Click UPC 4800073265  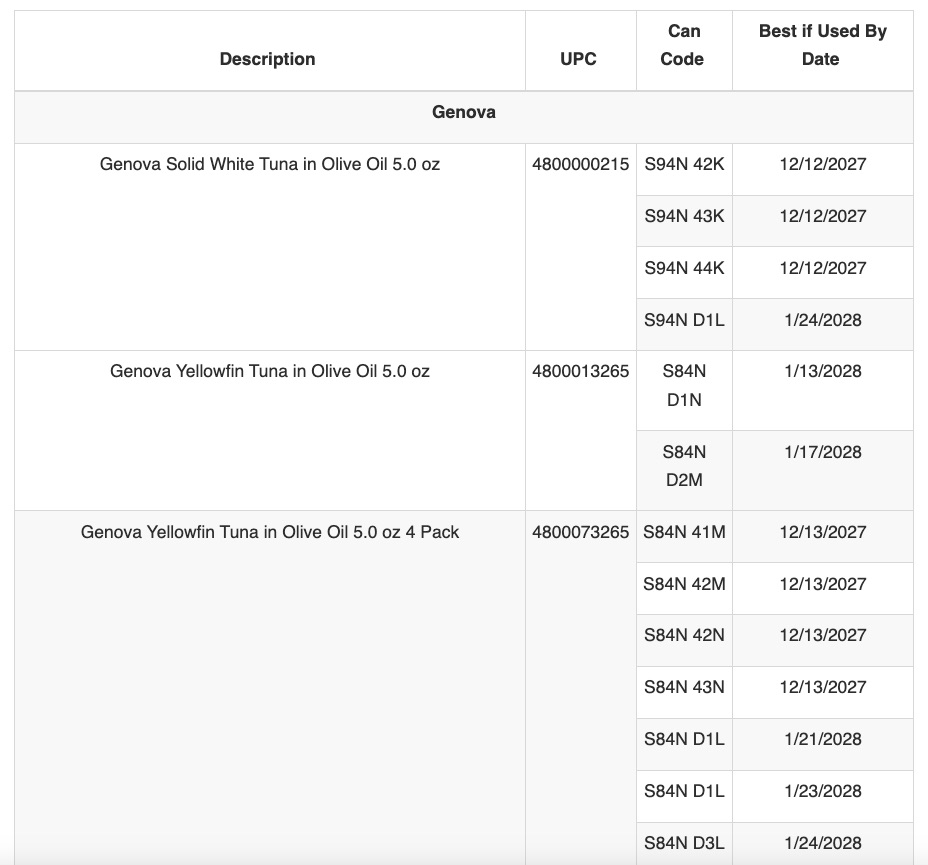coord(580,532)
